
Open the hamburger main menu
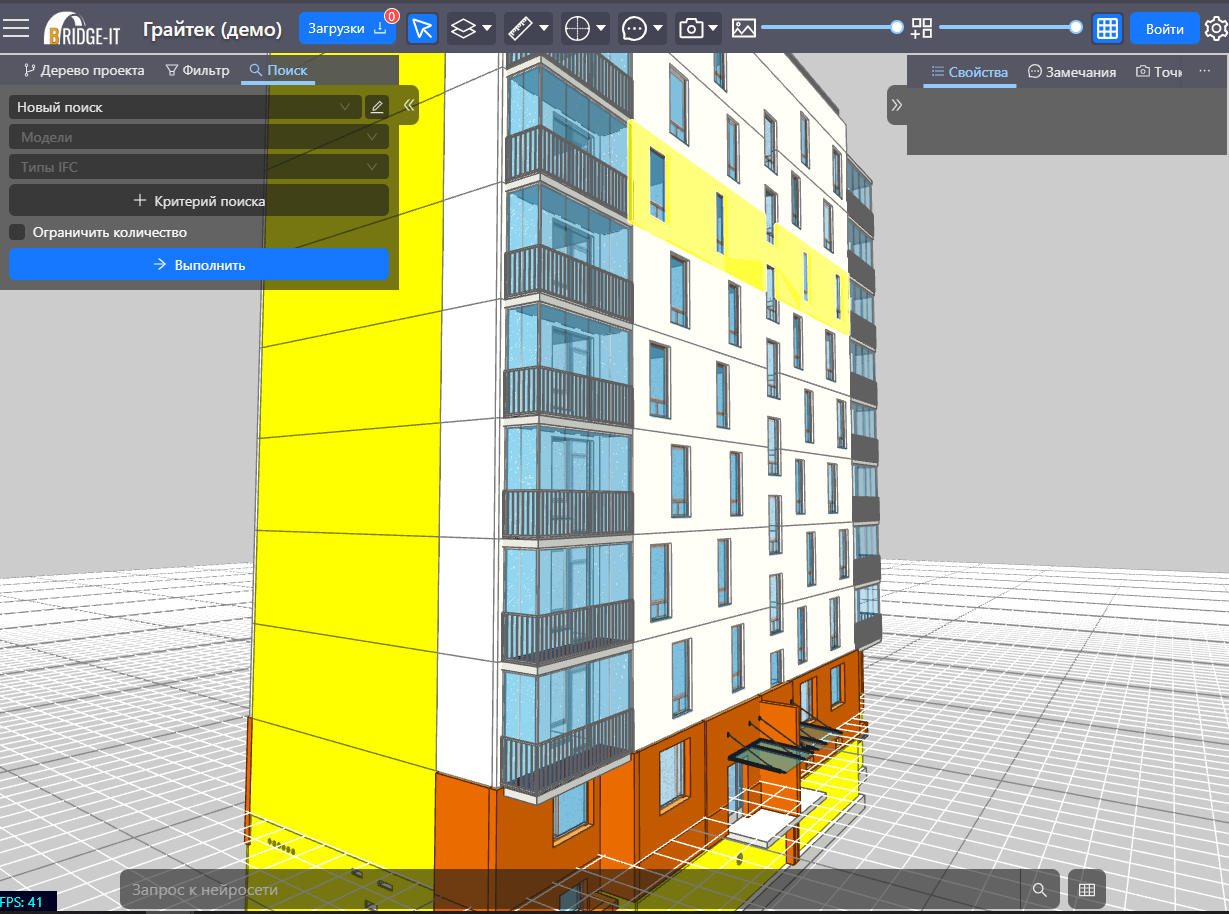16,28
